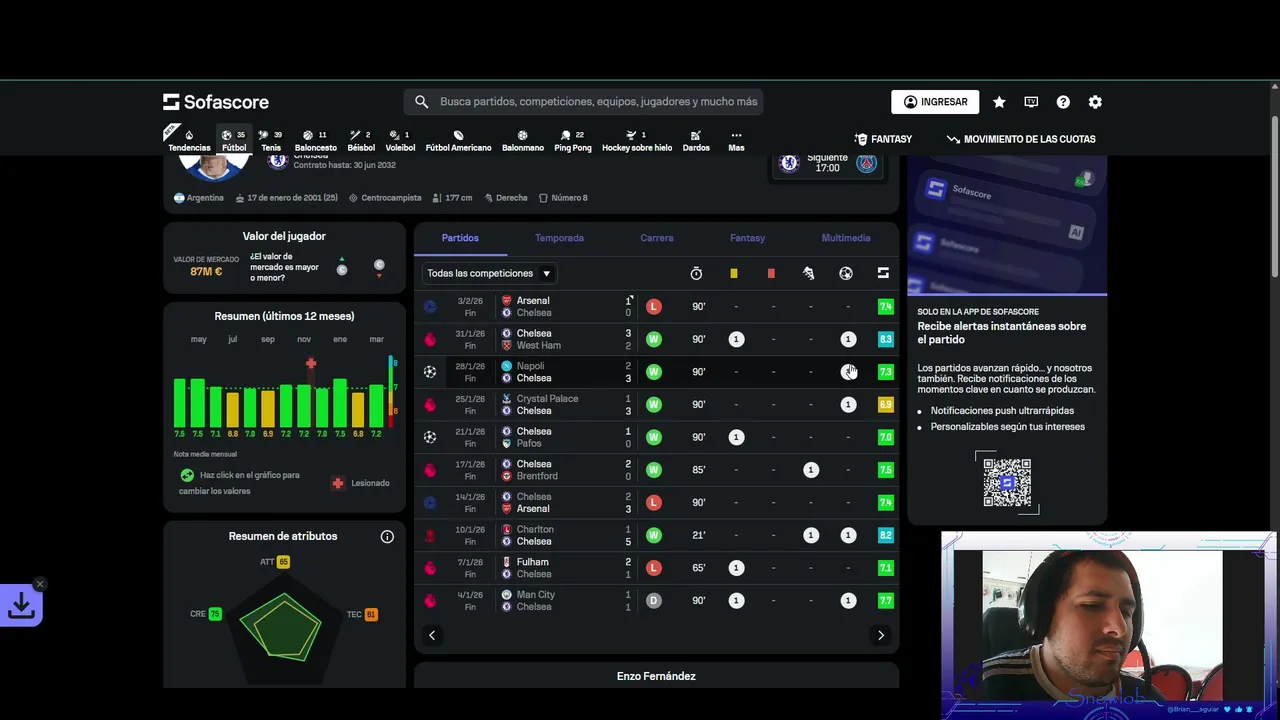The height and width of the screenshot is (720, 1280).
Task: Go to next matches page arrow
Action: 881,635
